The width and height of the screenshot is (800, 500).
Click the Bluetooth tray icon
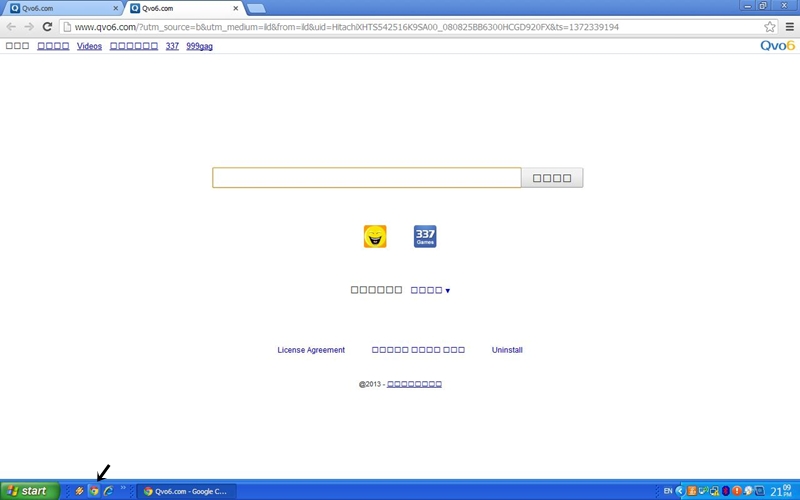pyautogui.click(x=726, y=491)
